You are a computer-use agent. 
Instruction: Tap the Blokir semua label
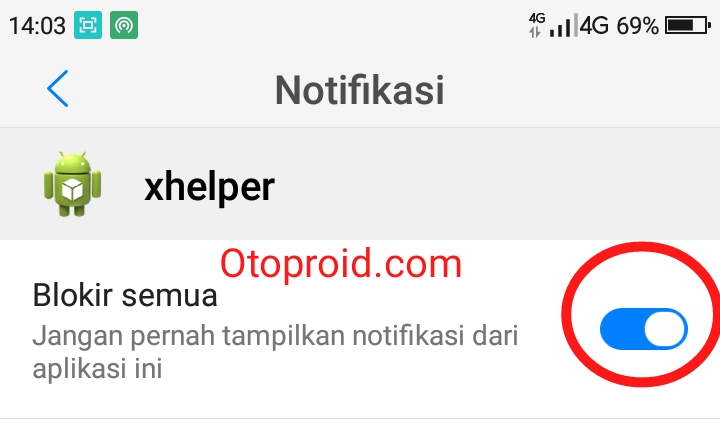[124, 295]
